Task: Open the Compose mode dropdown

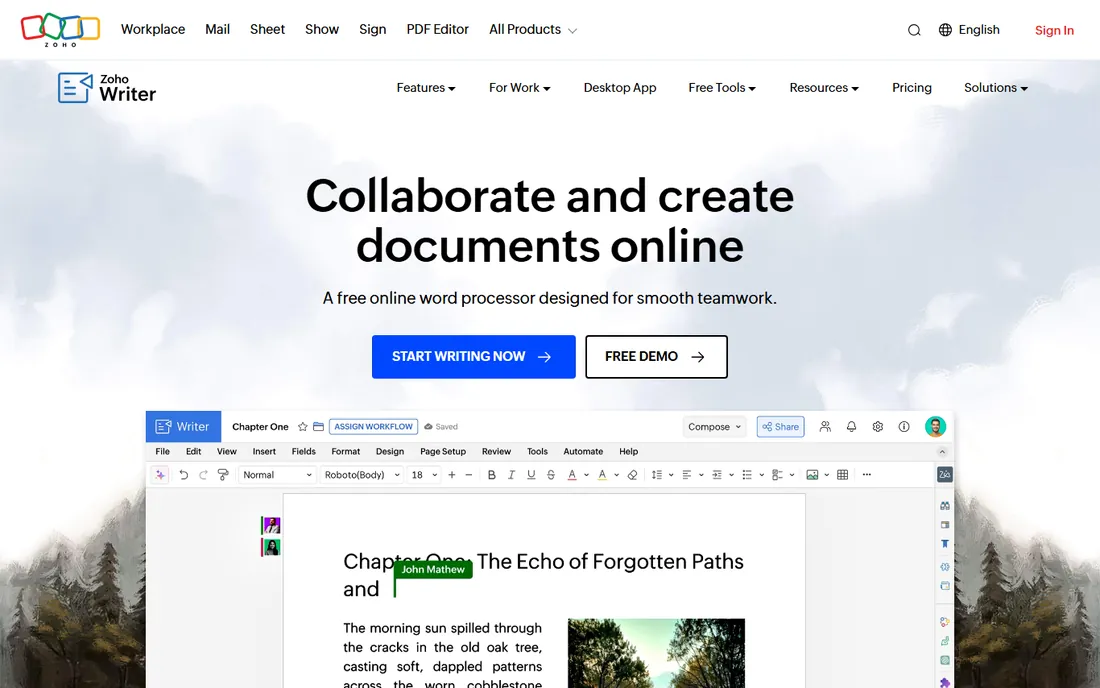Action: point(714,426)
